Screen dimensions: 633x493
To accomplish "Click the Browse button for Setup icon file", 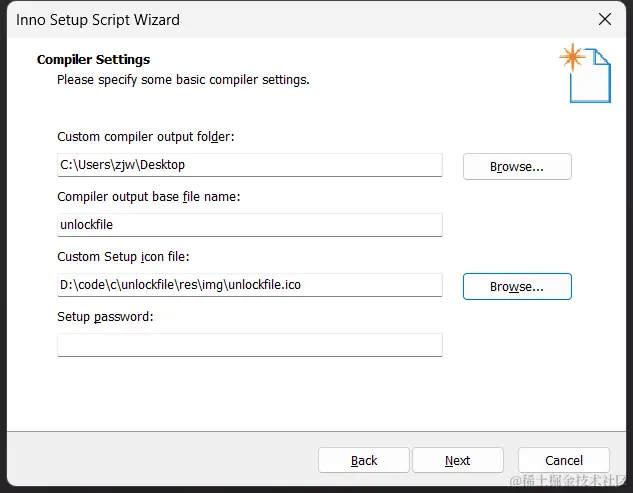I will tap(517, 286).
